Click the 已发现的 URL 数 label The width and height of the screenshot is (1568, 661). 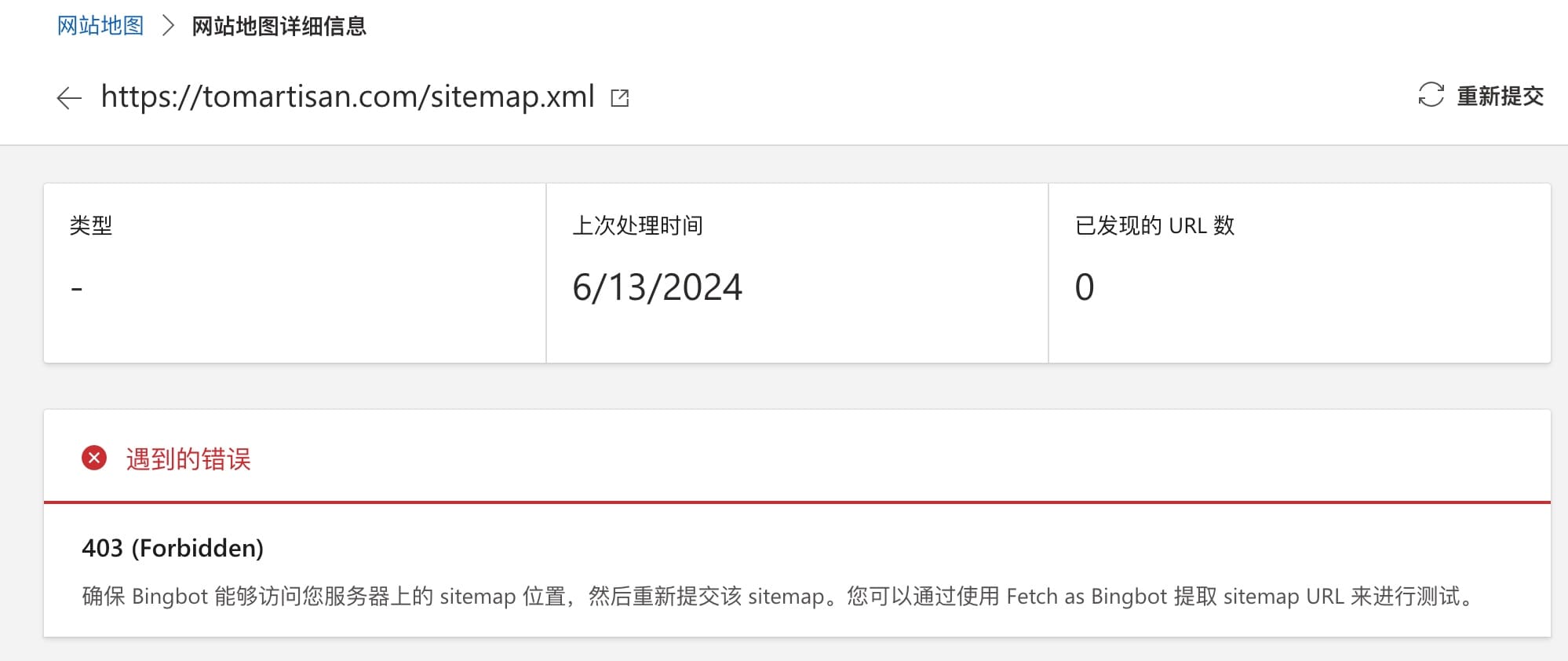coord(1154,226)
